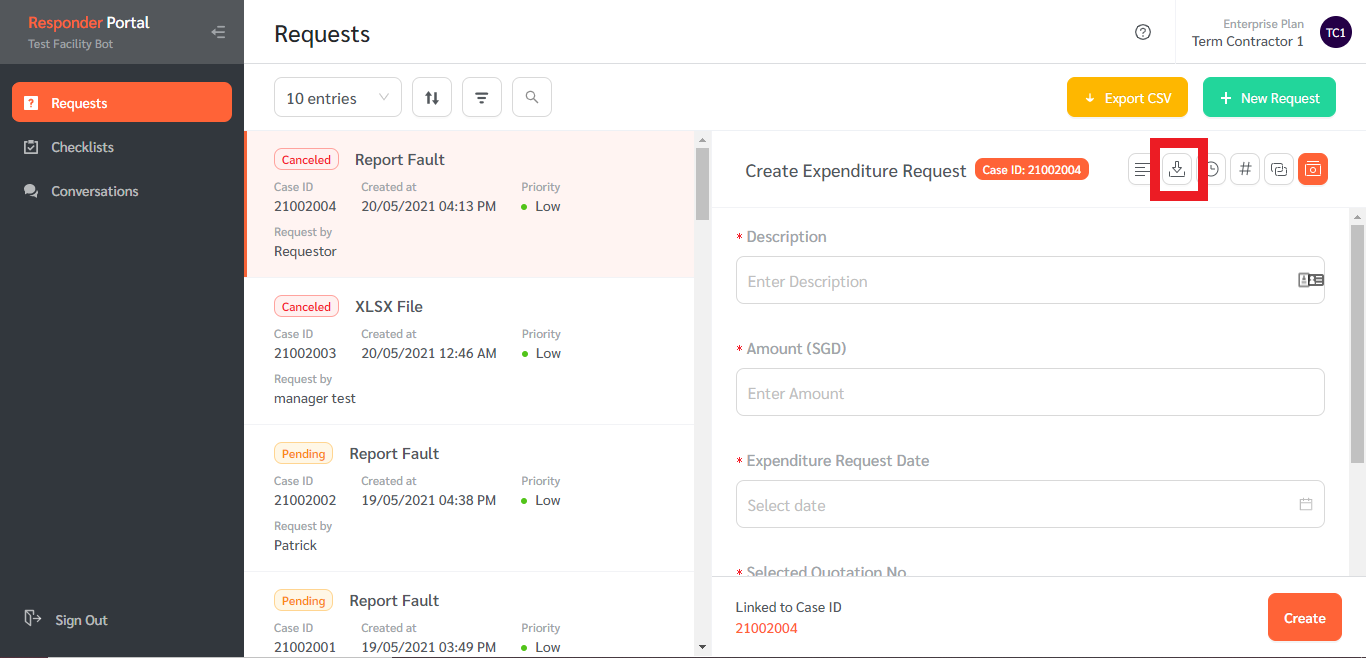The image size is (1366, 658).
Task: Click the sort arrows icon button
Action: click(x=432, y=98)
